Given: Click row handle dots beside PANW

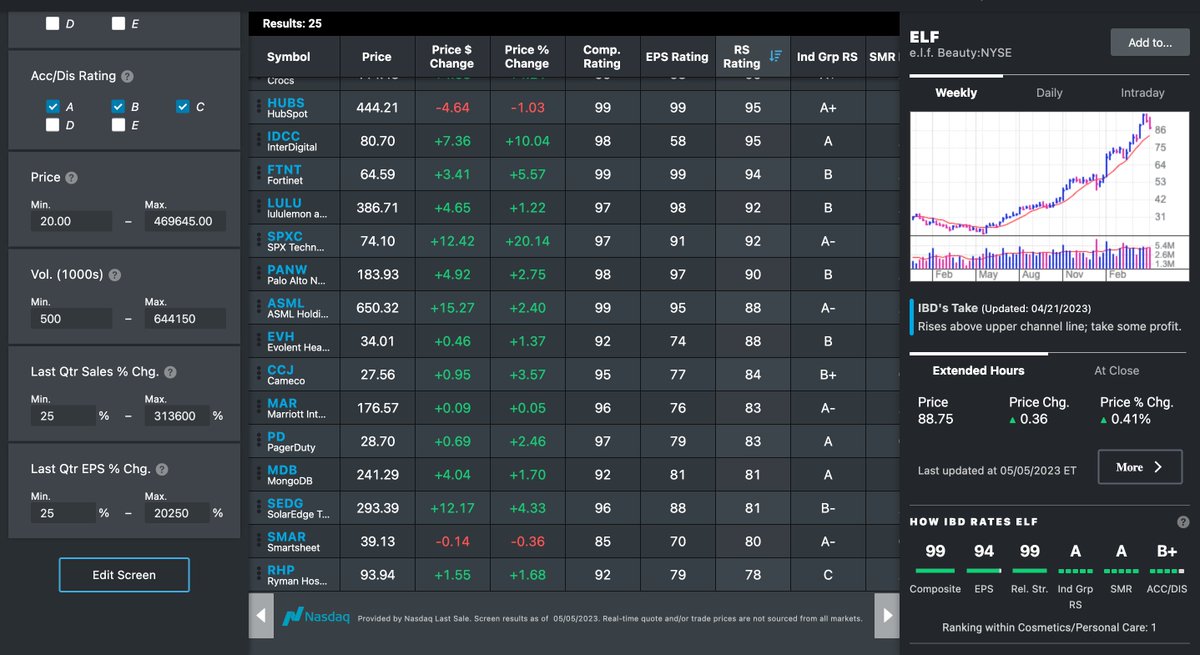Looking at the screenshot, I should click(259, 274).
